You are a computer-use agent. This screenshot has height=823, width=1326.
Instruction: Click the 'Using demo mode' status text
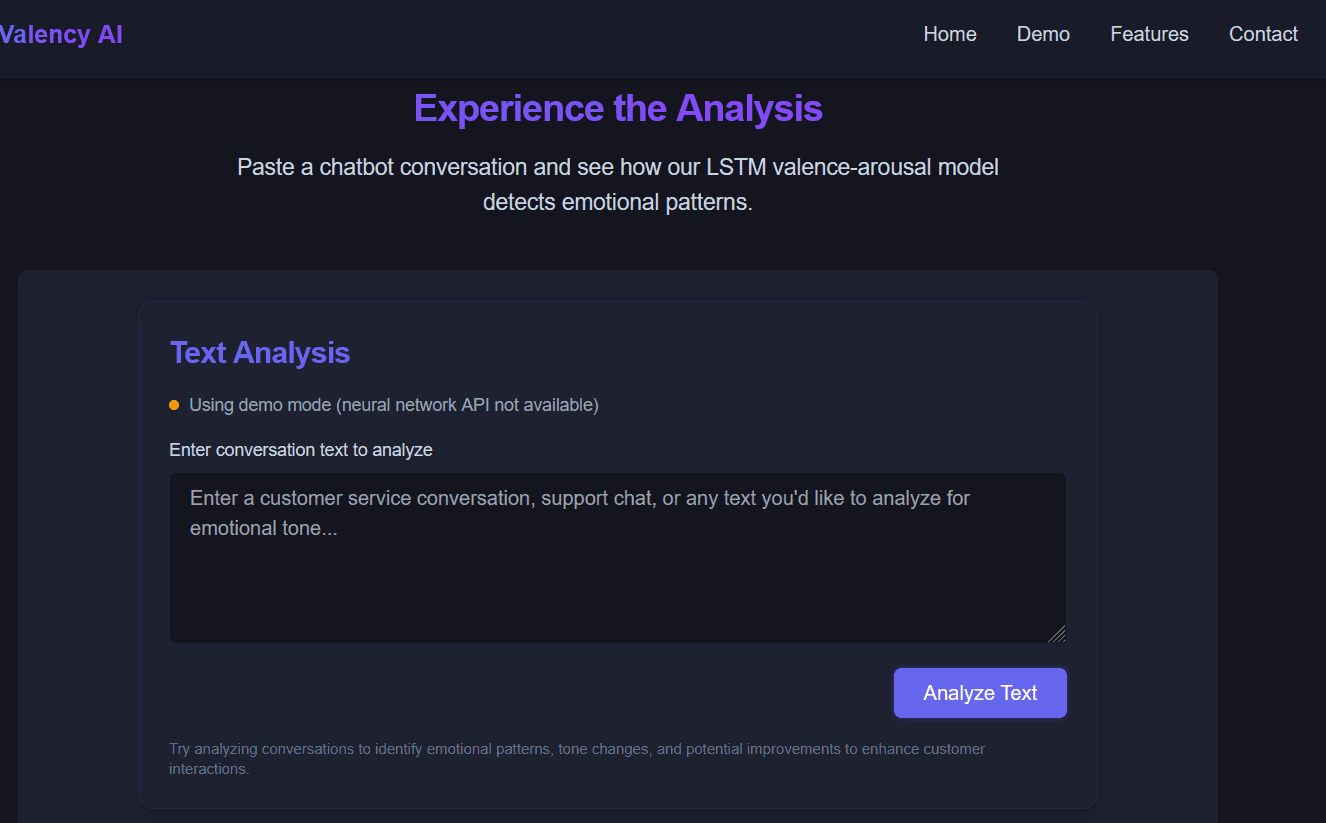[394, 405]
